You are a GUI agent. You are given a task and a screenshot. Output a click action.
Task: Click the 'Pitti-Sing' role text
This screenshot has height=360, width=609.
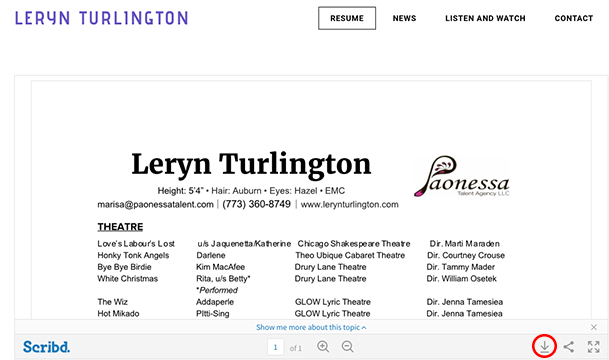coord(212,313)
